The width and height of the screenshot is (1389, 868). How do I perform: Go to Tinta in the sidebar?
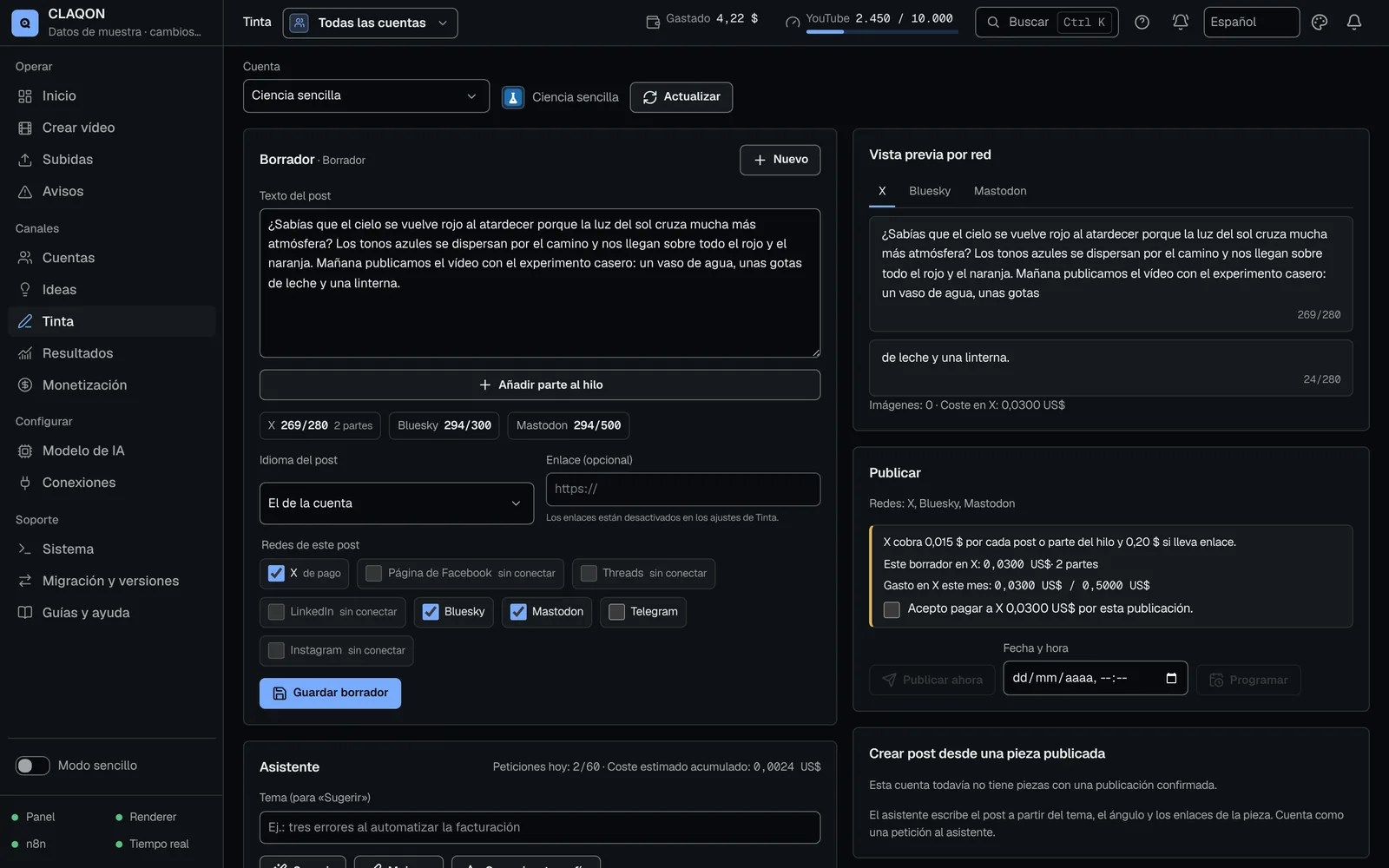(111, 321)
